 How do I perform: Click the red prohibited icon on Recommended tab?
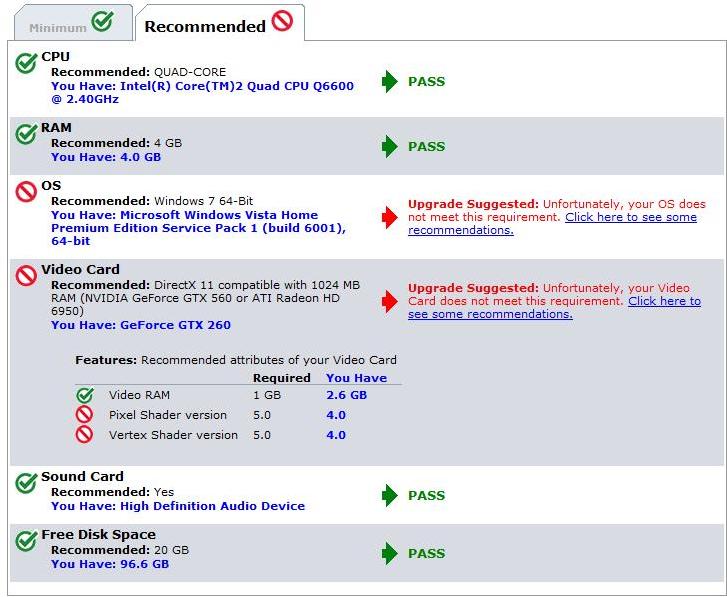tap(282, 21)
